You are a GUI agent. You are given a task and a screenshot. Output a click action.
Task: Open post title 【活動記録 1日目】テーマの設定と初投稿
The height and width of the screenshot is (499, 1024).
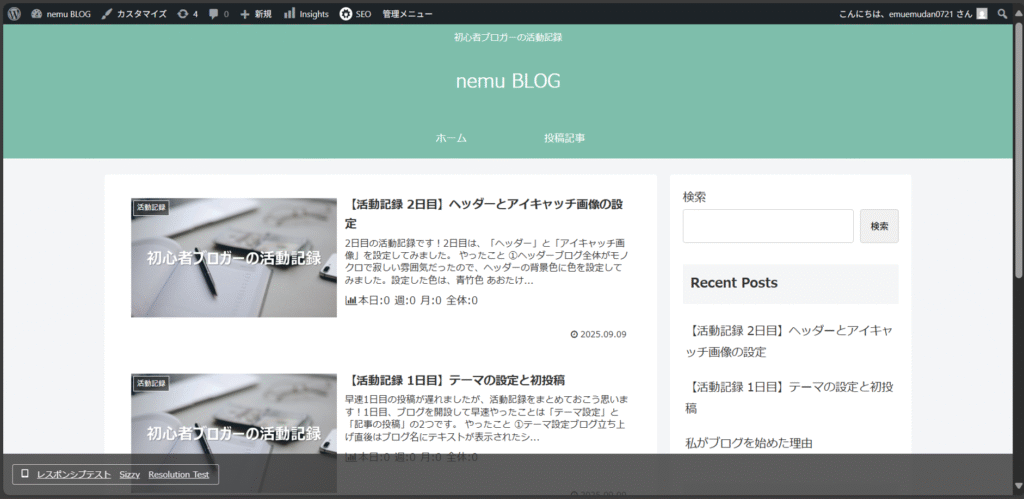point(455,380)
